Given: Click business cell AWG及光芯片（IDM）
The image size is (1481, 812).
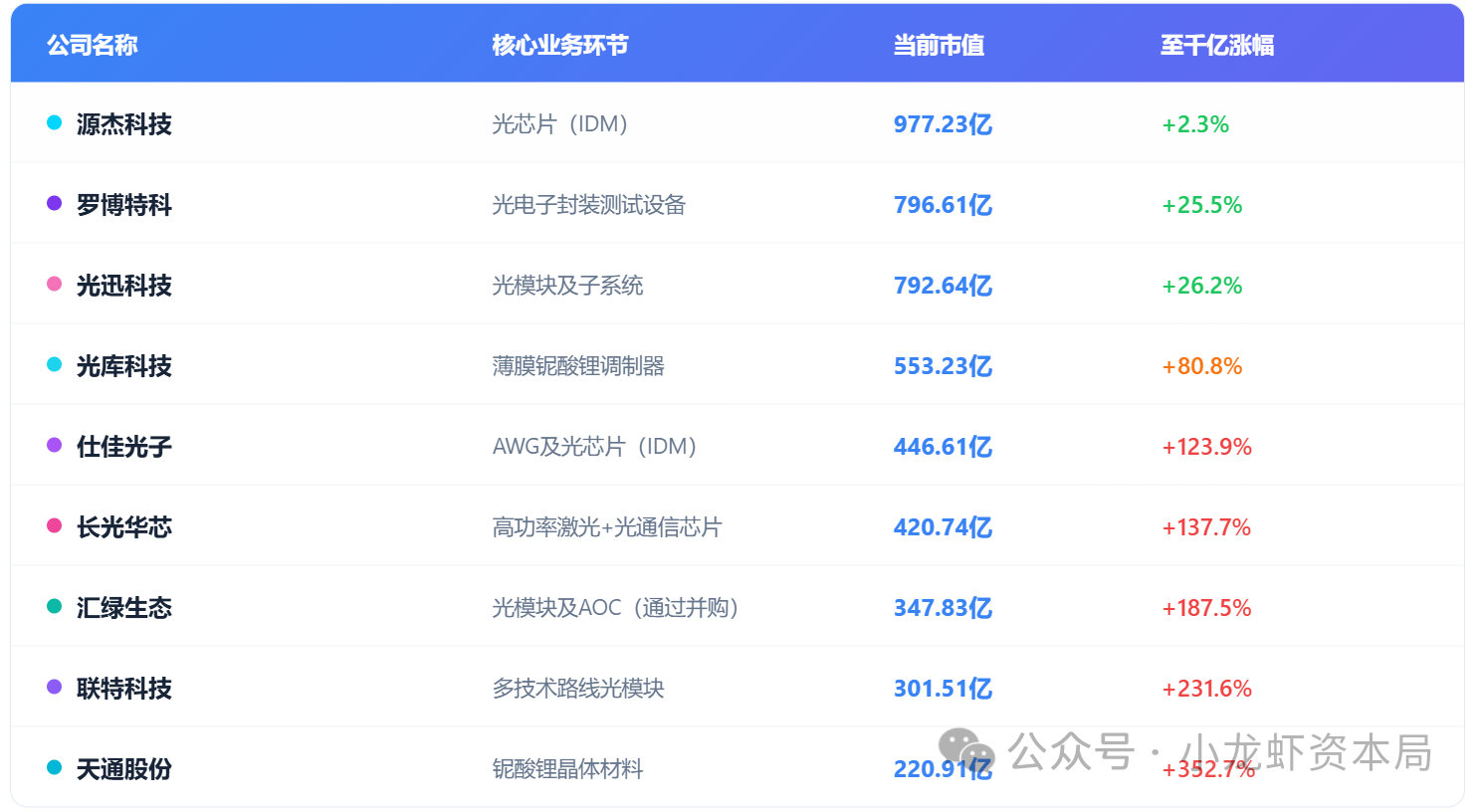Looking at the screenshot, I should 594,447.
